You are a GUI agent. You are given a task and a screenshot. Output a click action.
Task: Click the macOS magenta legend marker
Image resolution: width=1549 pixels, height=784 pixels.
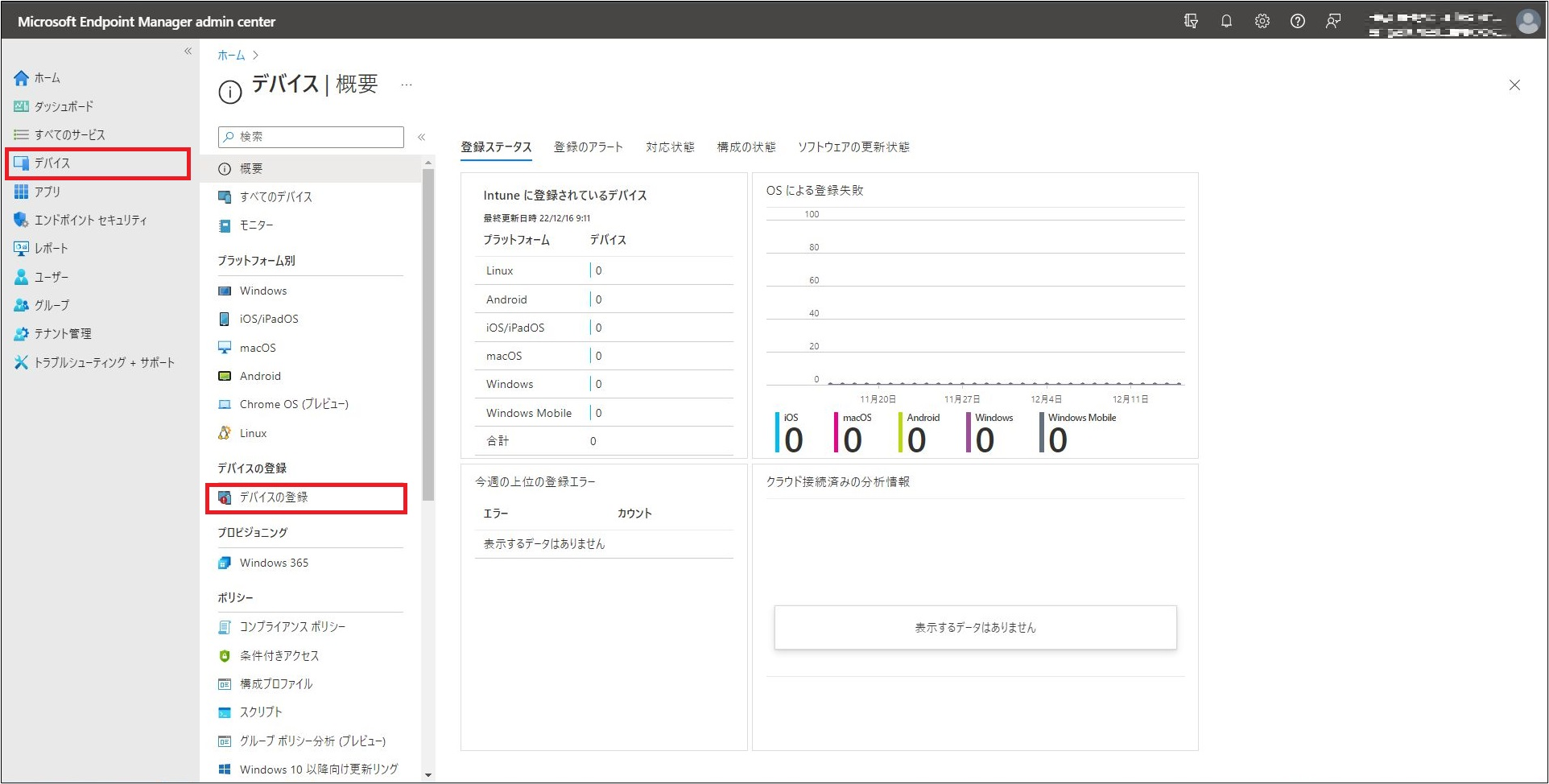click(x=836, y=432)
